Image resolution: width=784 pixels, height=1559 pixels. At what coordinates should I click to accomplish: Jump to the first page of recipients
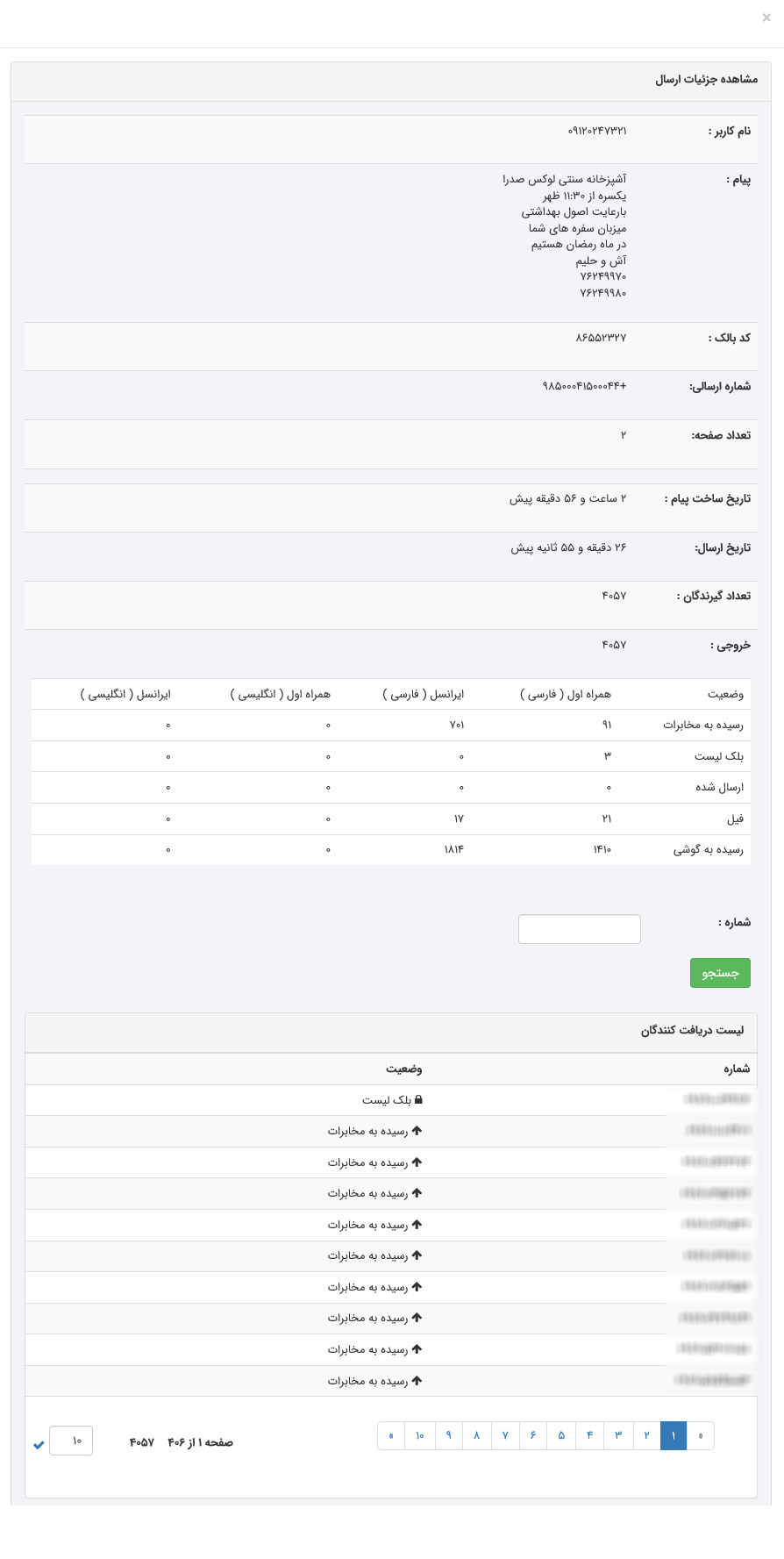point(700,1436)
